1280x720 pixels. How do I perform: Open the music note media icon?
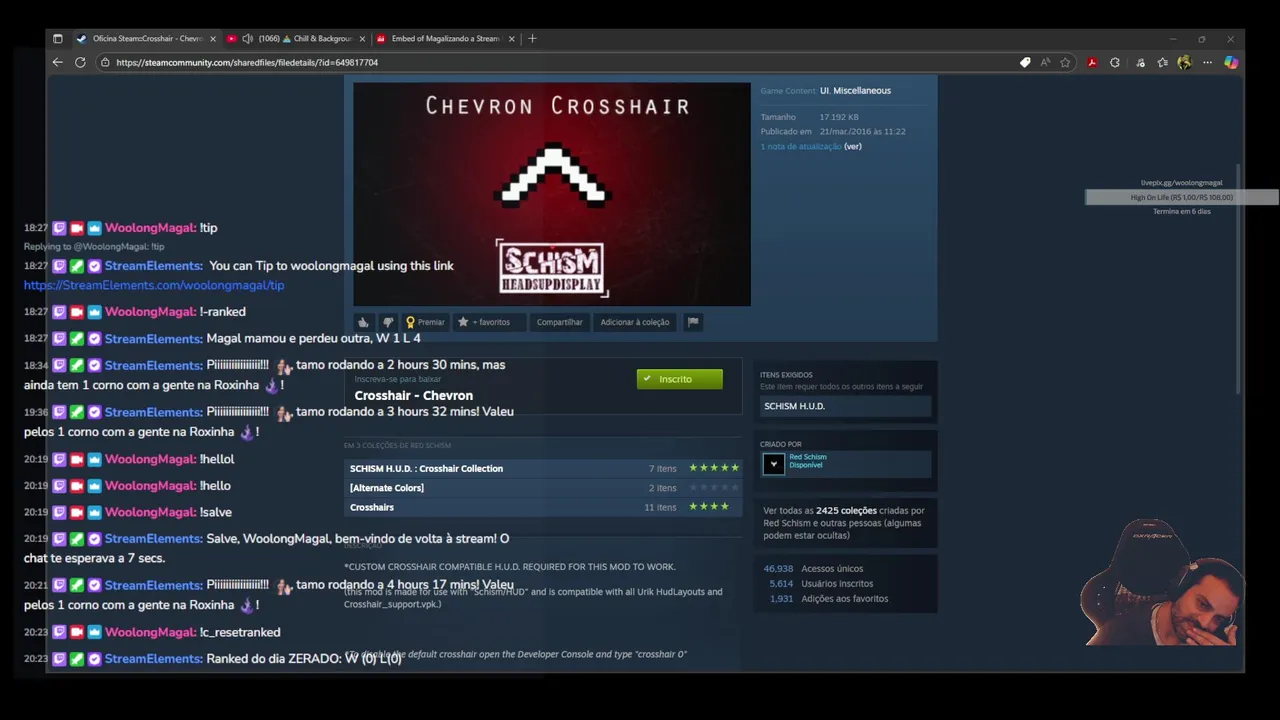(x=1140, y=62)
